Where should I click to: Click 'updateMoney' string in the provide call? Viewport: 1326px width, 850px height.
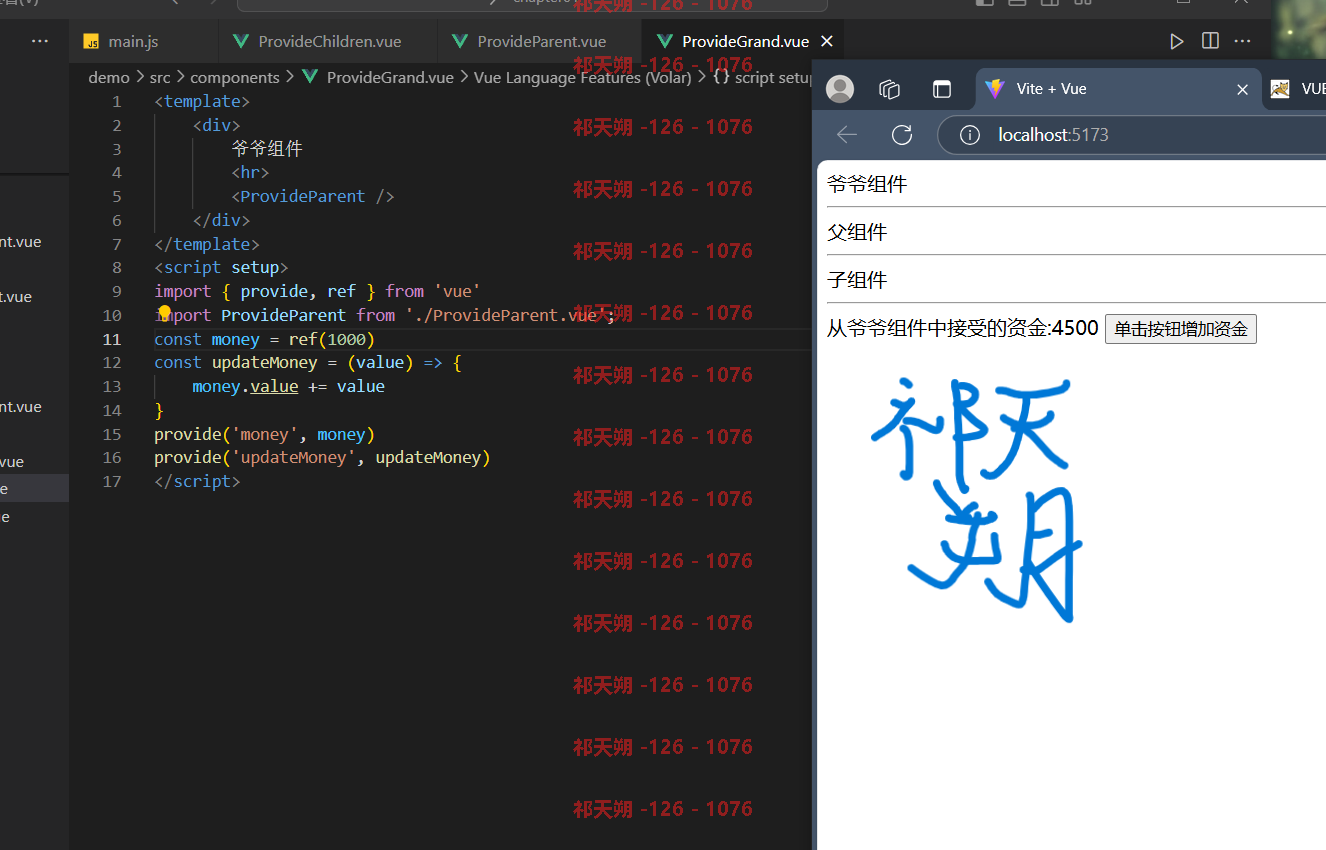[x=294, y=458]
